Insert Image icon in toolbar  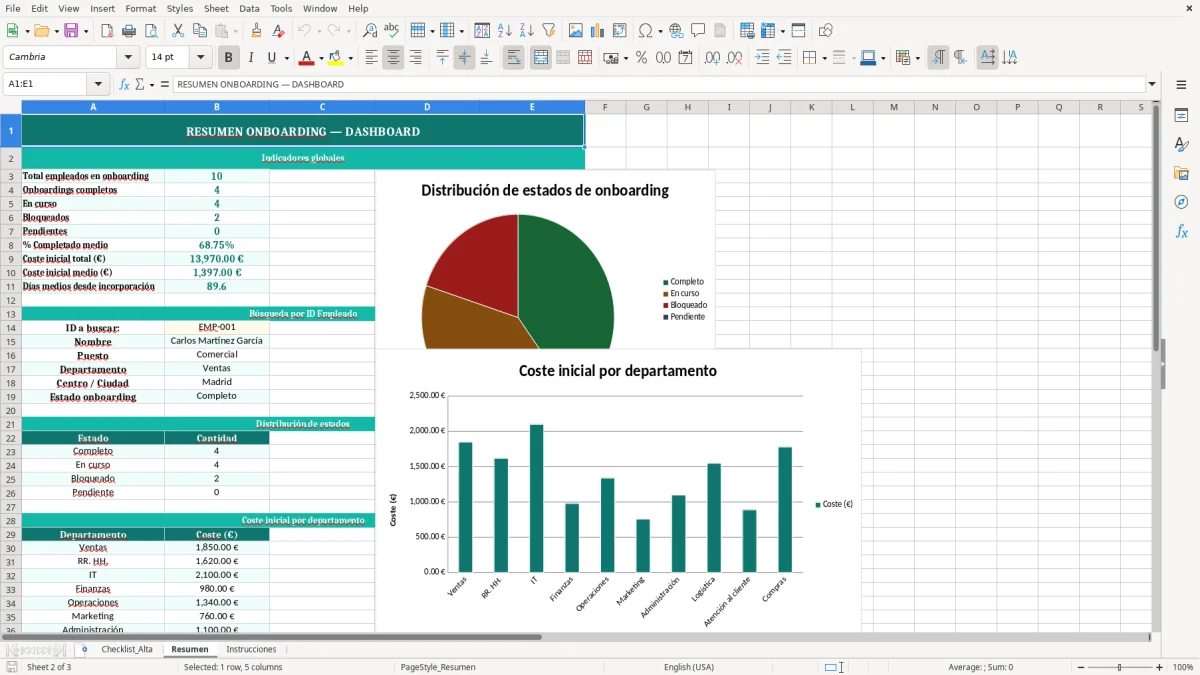[575, 31]
